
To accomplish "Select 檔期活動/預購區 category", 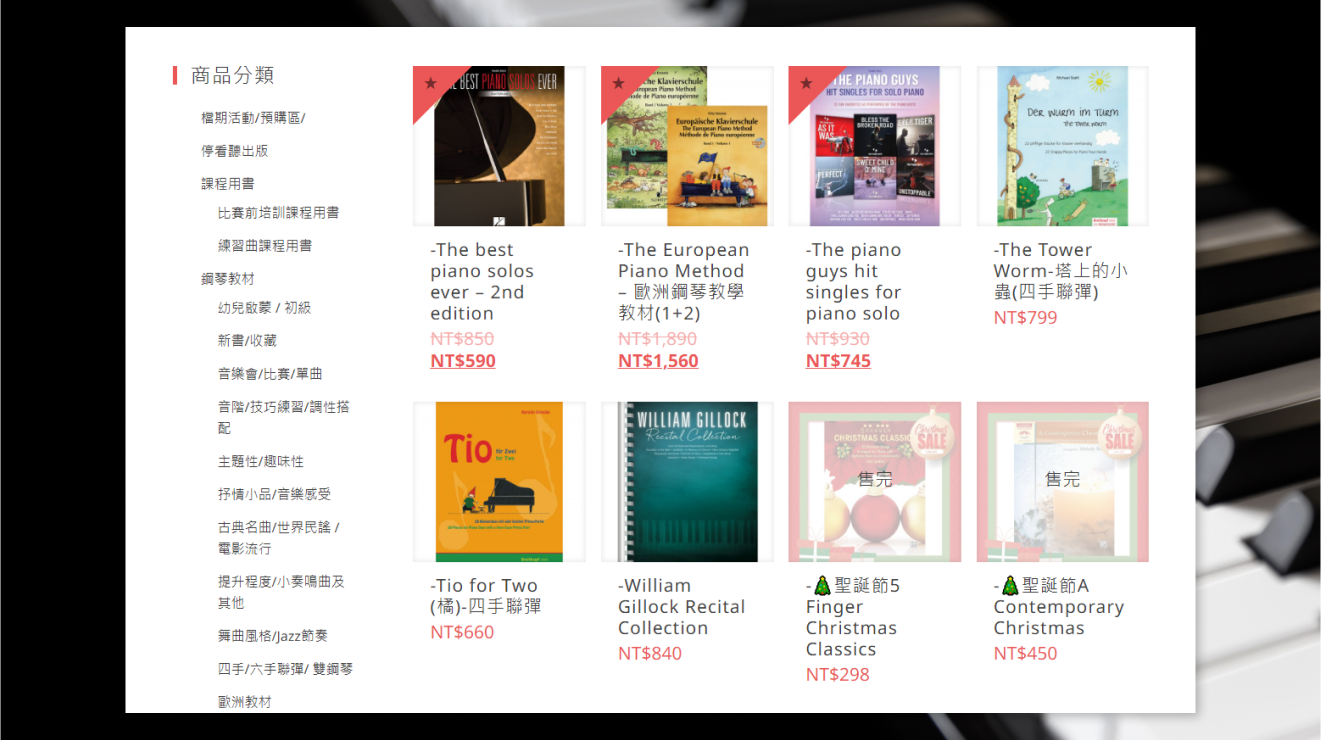I will tap(253, 118).
